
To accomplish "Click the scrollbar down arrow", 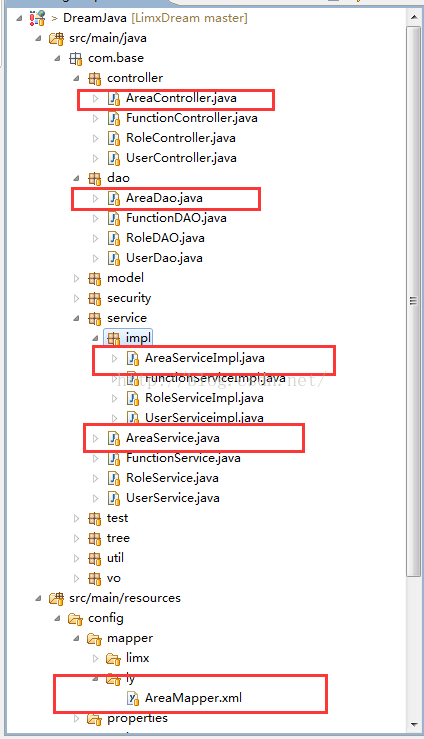I will coord(414,724).
